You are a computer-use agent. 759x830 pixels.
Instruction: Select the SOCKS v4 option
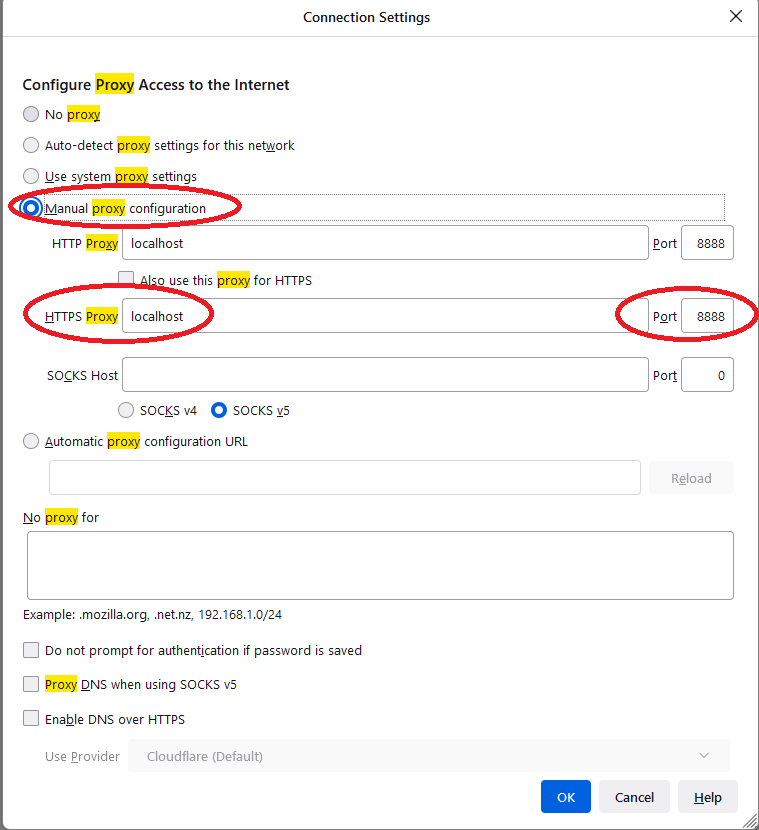(126, 410)
